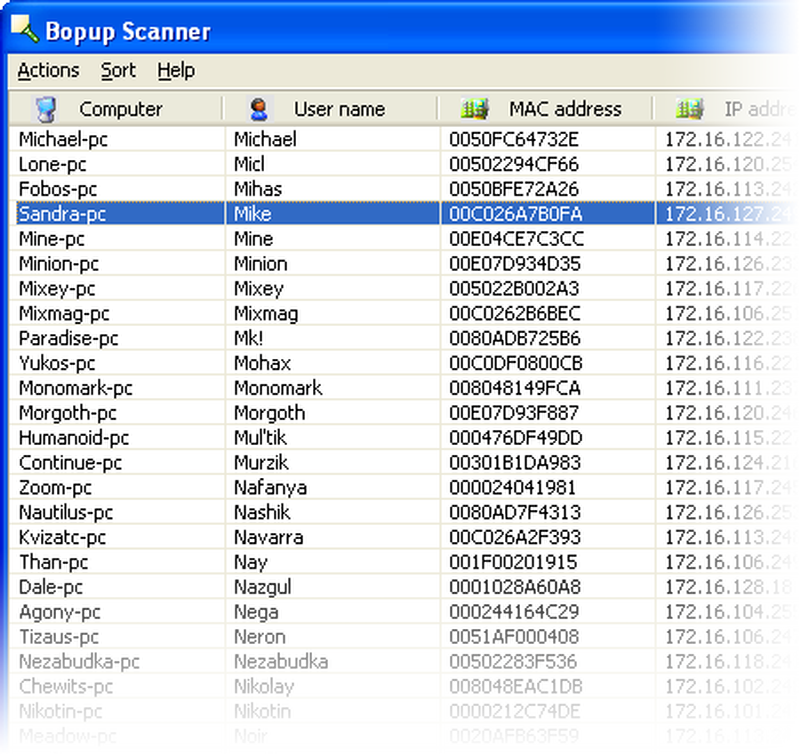Click MAC address 000476DF49DD
This screenshot has width=800, height=755.
point(516,438)
